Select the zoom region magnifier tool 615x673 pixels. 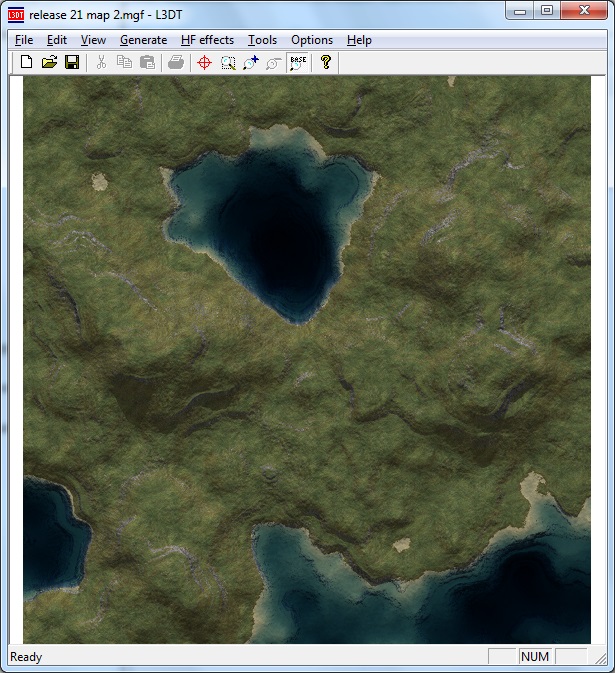pyautogui.click(x=228, y=63)
